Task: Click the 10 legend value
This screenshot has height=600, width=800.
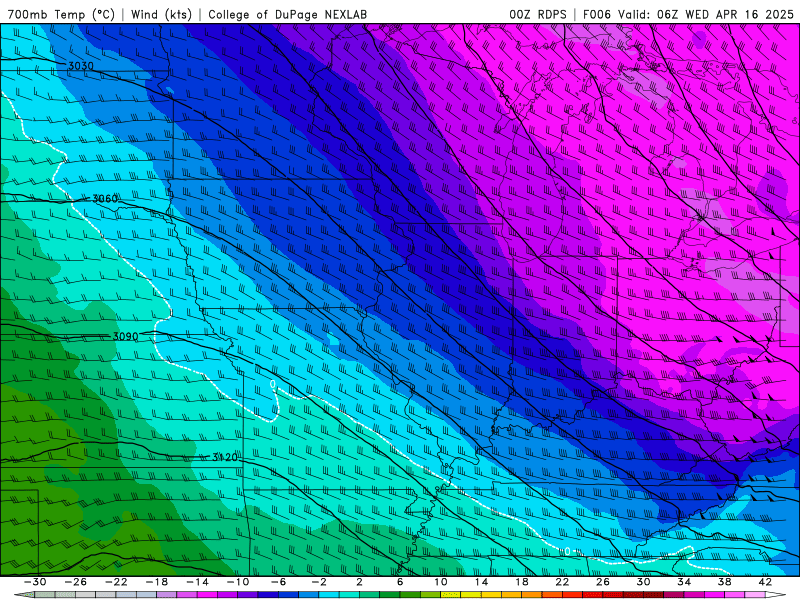Action: (440, 582)
